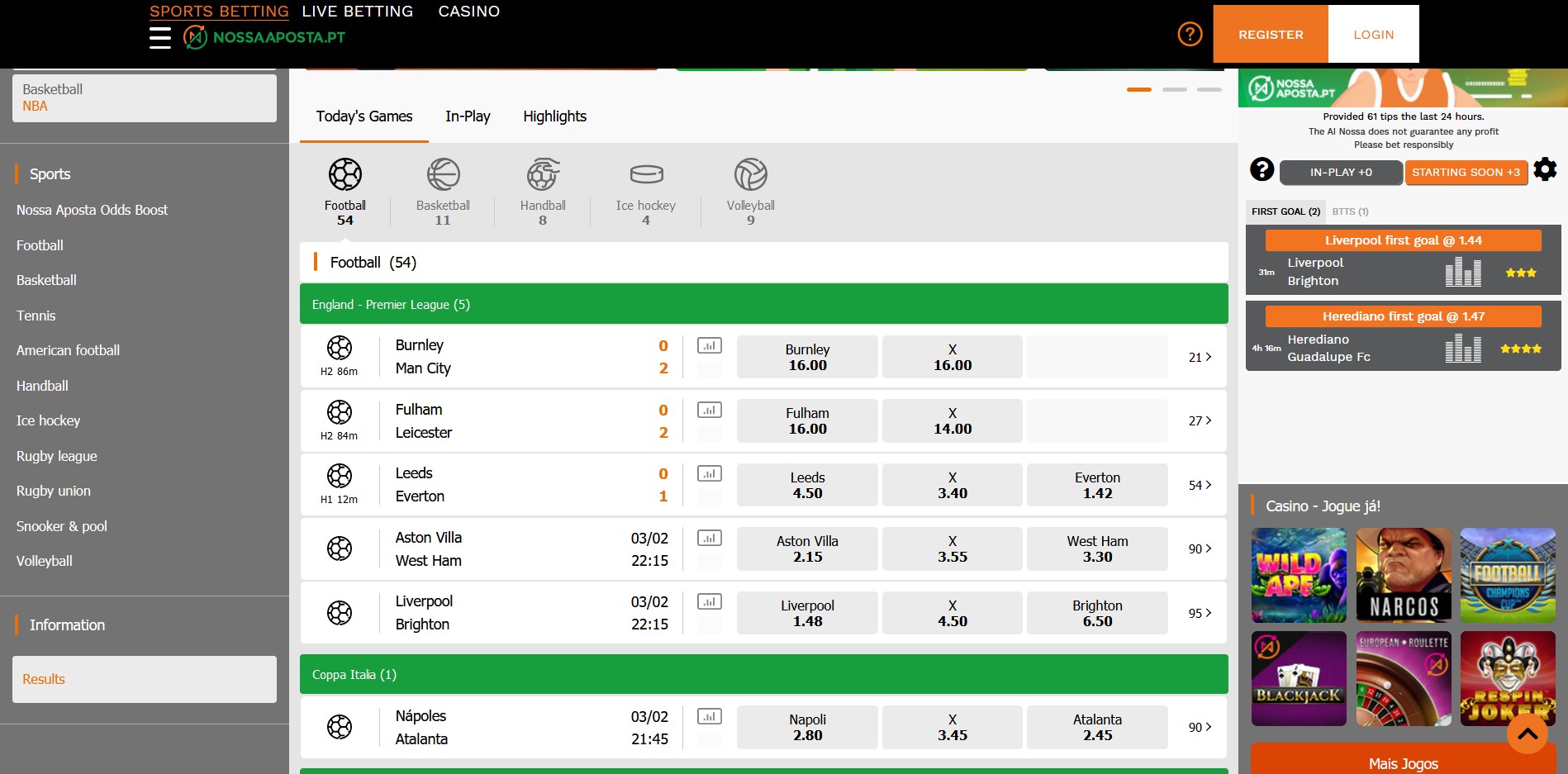The width and height of the screenshot is (1568, 774).
Task: Click bar chart icon for Liverpool tip
Action: point(1463,271)
